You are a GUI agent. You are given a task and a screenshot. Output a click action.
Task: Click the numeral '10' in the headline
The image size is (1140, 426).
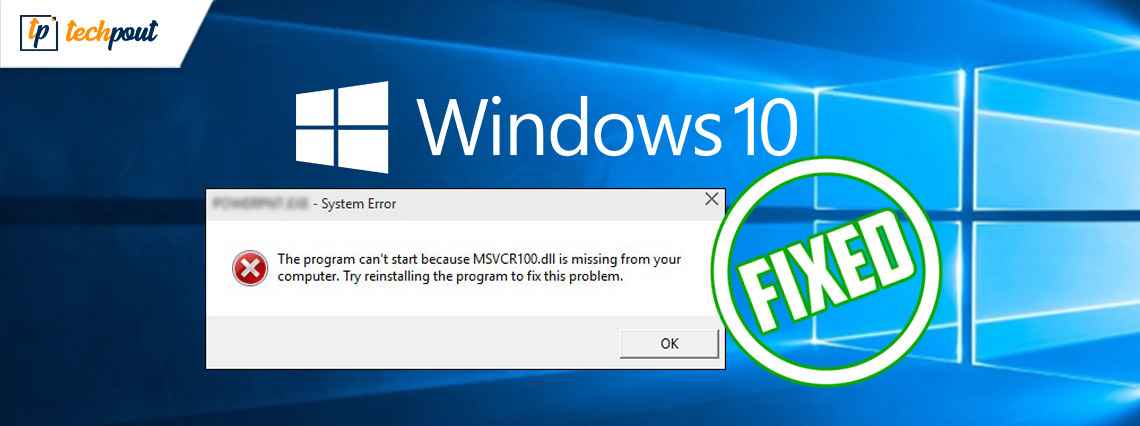tap(760, 129)
